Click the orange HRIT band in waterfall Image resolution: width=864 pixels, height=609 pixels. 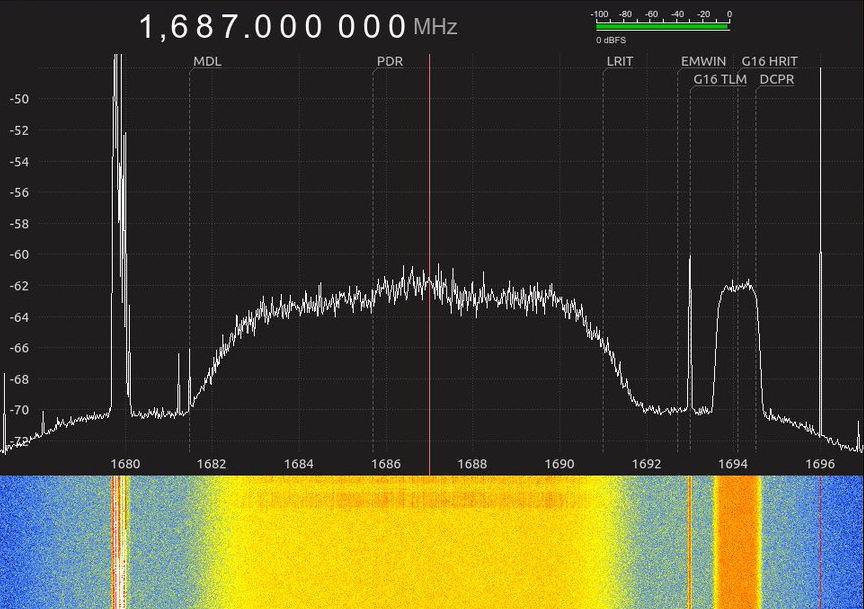(737, 542)
